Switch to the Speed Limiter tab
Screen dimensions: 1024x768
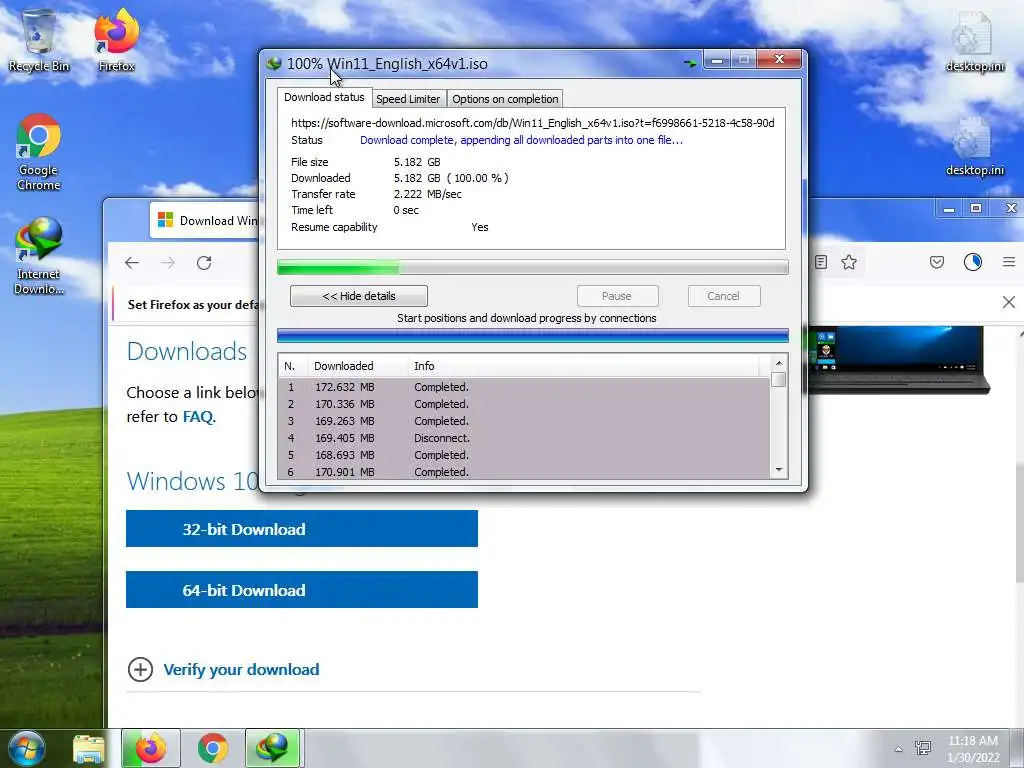click(x=408, y=99)
